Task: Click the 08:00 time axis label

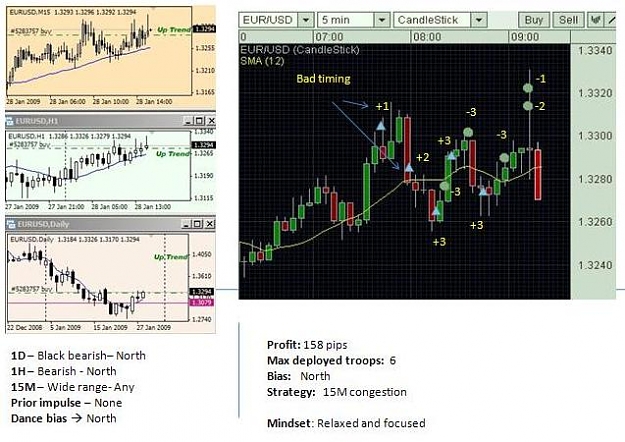Action: (x=427, y=37)
